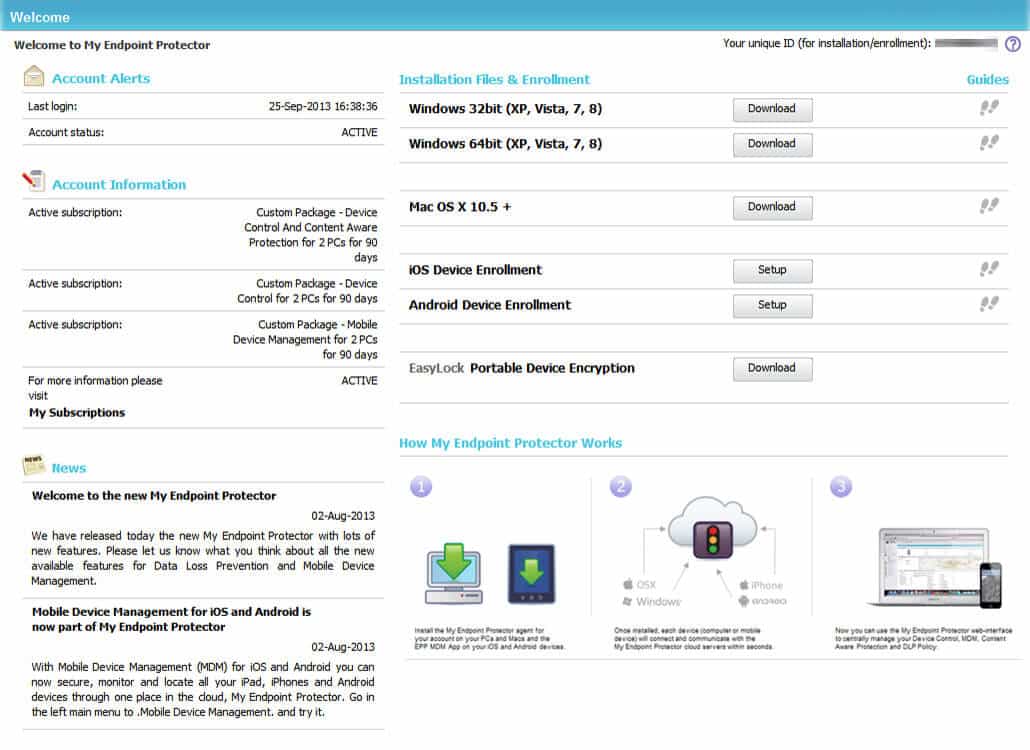
Task: Click the Guides column heading
Action: pyautogui.click(x=987, y=79)
